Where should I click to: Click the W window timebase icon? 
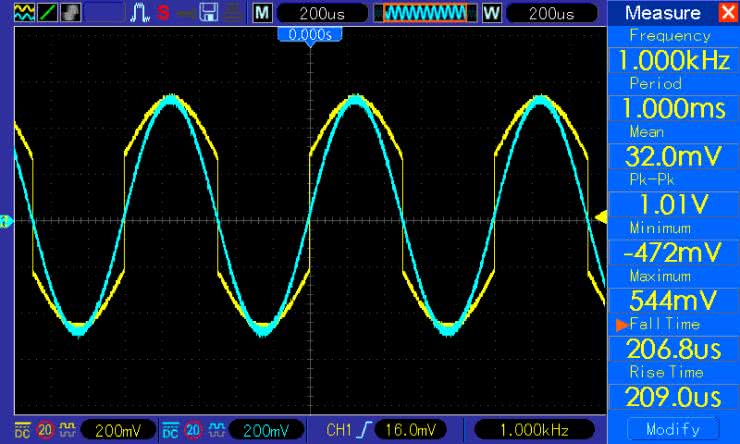click(492, 13)
